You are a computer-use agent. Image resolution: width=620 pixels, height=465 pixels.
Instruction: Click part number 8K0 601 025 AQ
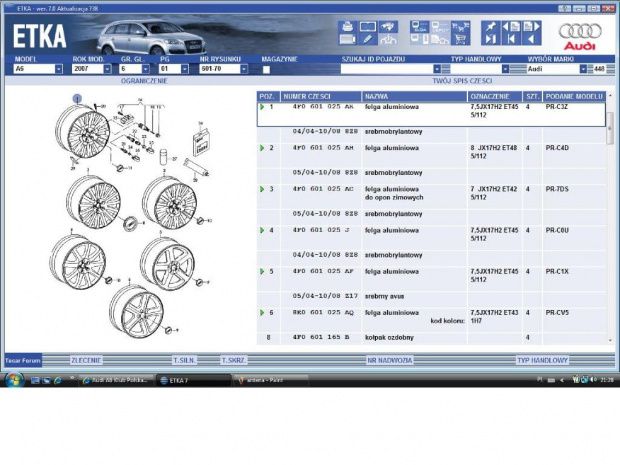click(323, 312)
